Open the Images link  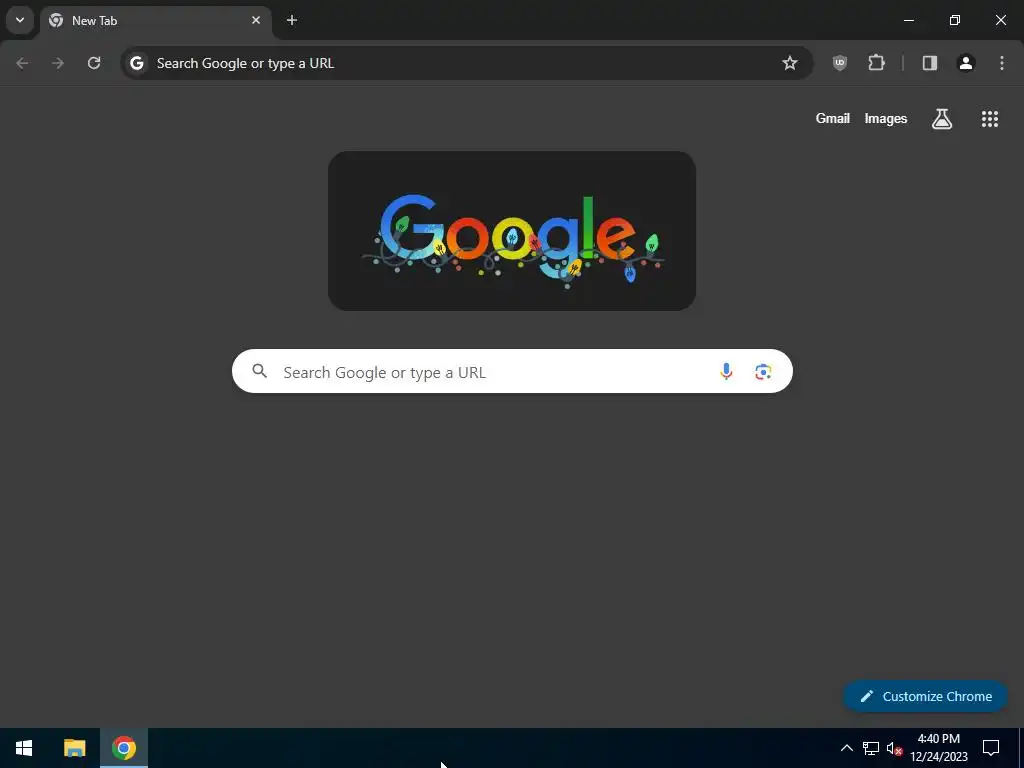(x=886, y=119)
